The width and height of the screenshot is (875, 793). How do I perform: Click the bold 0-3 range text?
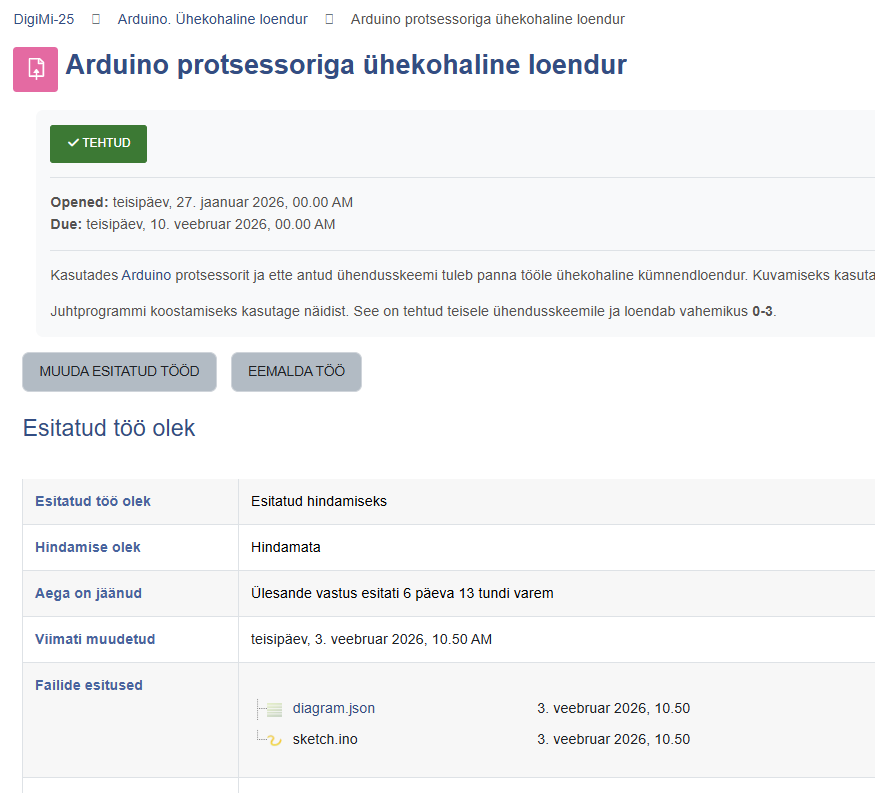762,311
